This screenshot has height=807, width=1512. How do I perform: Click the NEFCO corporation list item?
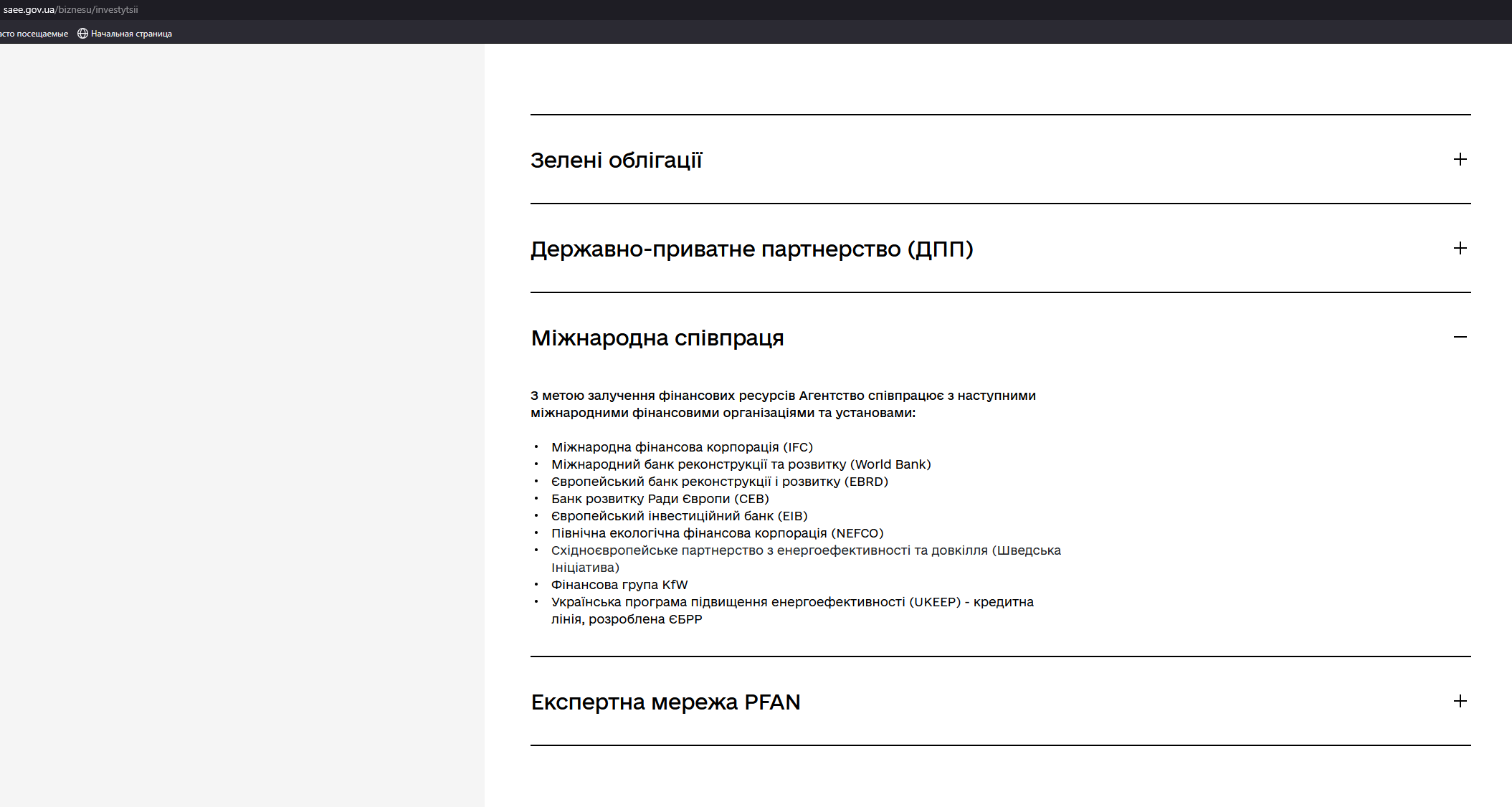[x=717, y=533]
